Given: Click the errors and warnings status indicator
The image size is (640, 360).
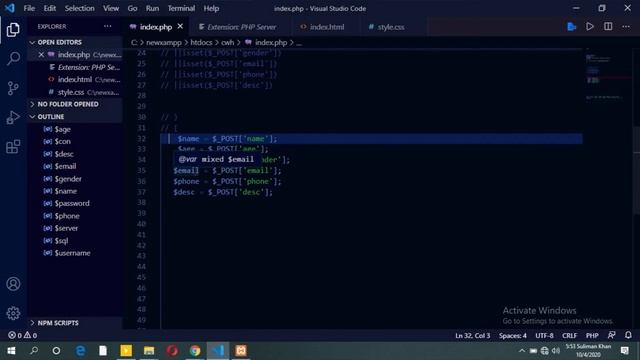Looking at the screenshot, I should (22, 335).
